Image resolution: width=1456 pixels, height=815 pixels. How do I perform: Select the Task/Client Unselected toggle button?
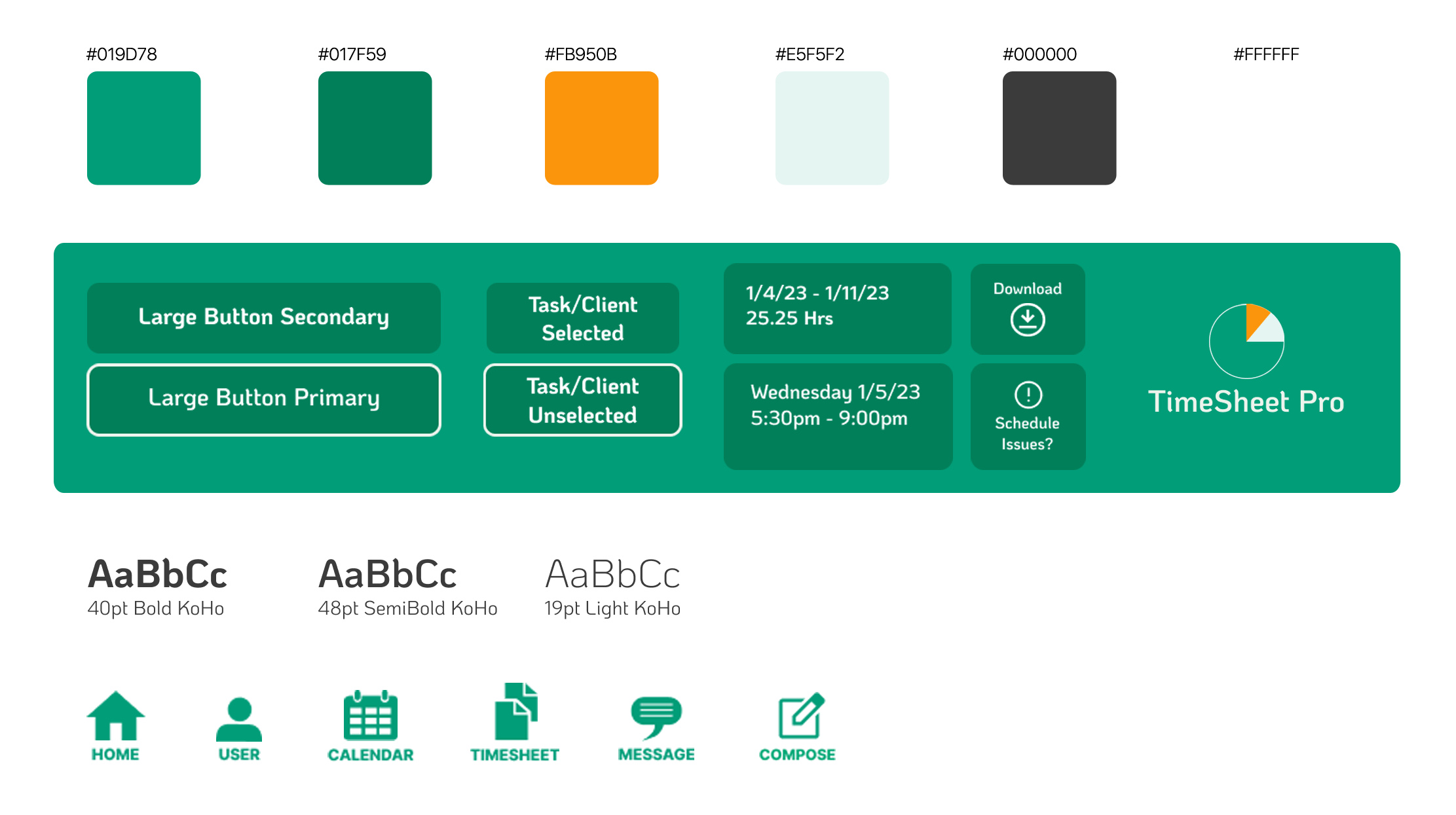point(582,400)
